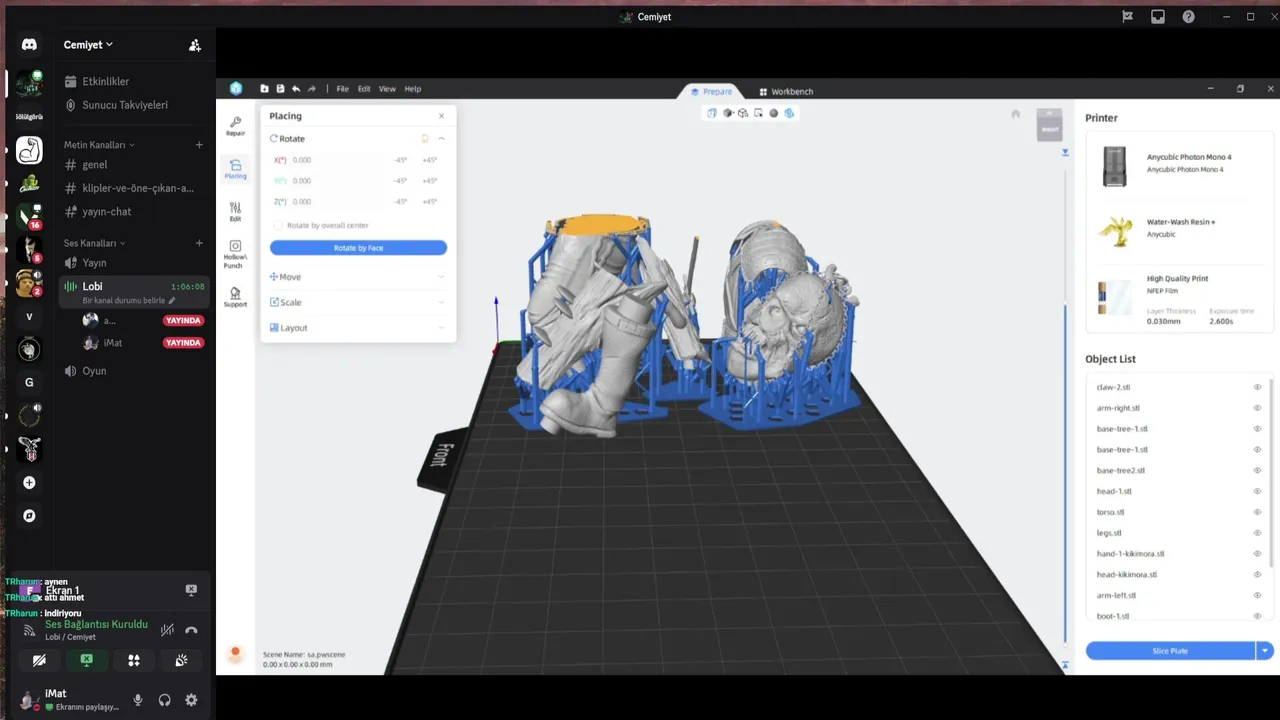Viewport: 1280px width, 720px height.
Task: Open Discord help question mark icon
Action: point(1188,17)
